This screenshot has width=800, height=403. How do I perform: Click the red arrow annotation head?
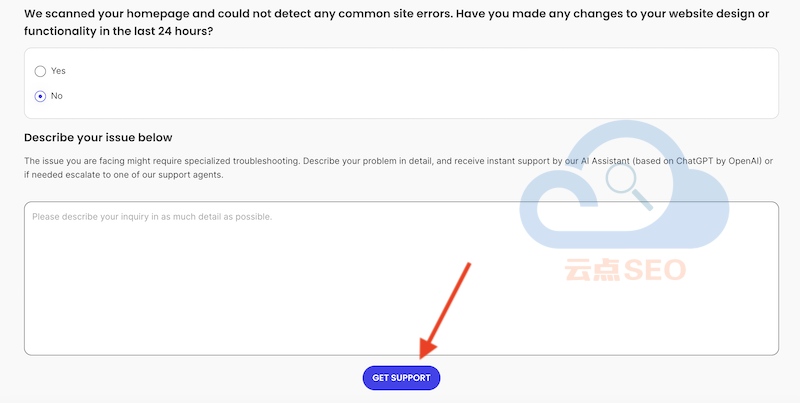(428, 348)
